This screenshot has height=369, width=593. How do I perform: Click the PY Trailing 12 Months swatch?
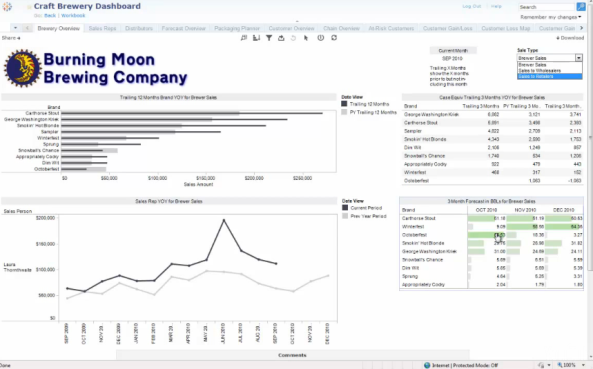pyautogui.click(x=344, y=112)
